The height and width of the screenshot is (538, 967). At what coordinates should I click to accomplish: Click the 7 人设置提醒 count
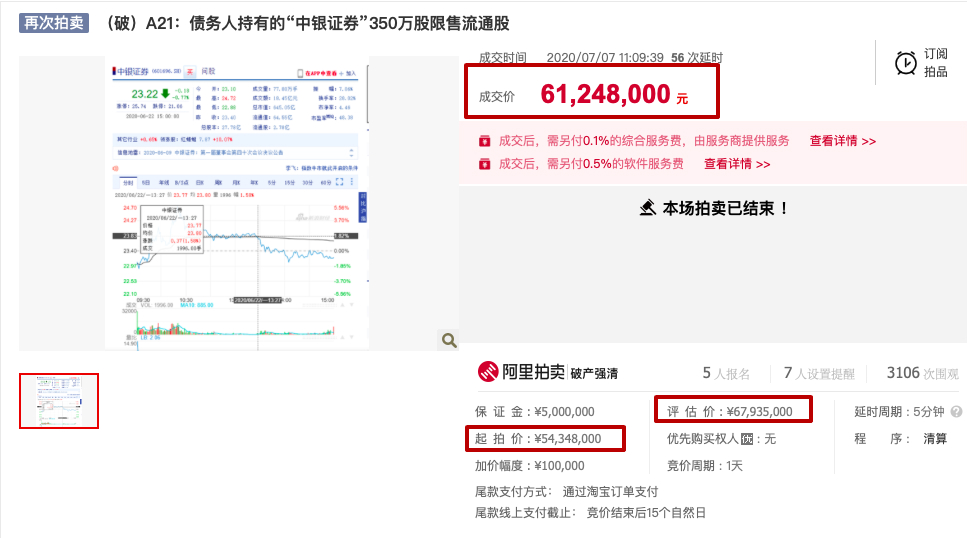[x=819, y=373]
